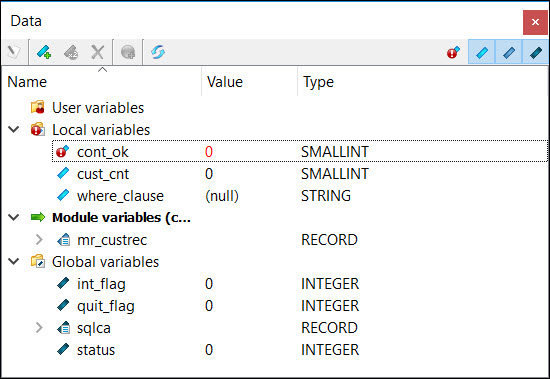Close the Data panel
550x379 pixels.
pyautogui.click(x=535, y=22)
